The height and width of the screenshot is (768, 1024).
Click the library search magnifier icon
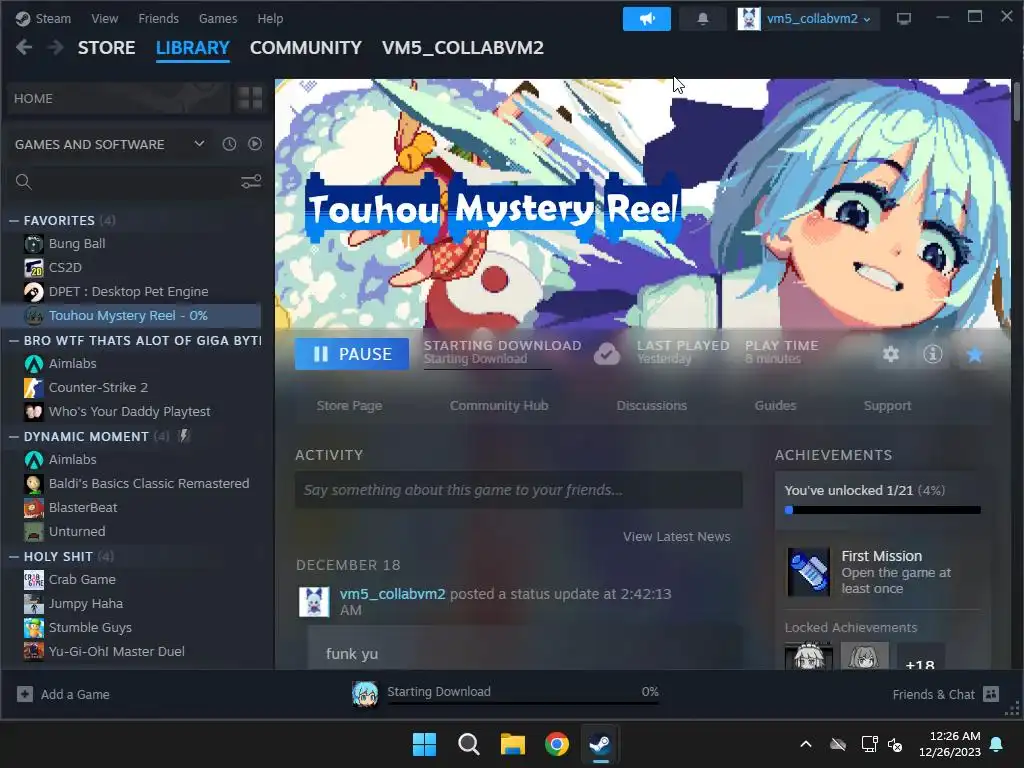click(24, 182)
